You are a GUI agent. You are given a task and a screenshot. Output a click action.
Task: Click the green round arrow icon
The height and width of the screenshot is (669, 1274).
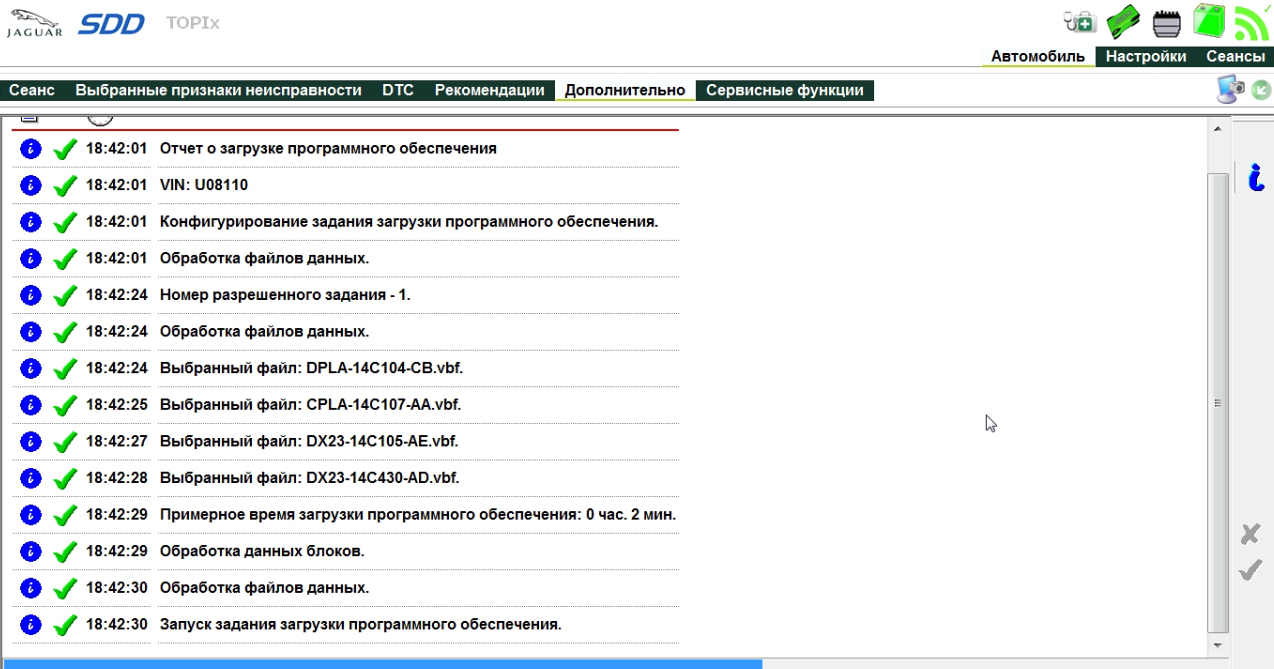(x=1261, y=90)
